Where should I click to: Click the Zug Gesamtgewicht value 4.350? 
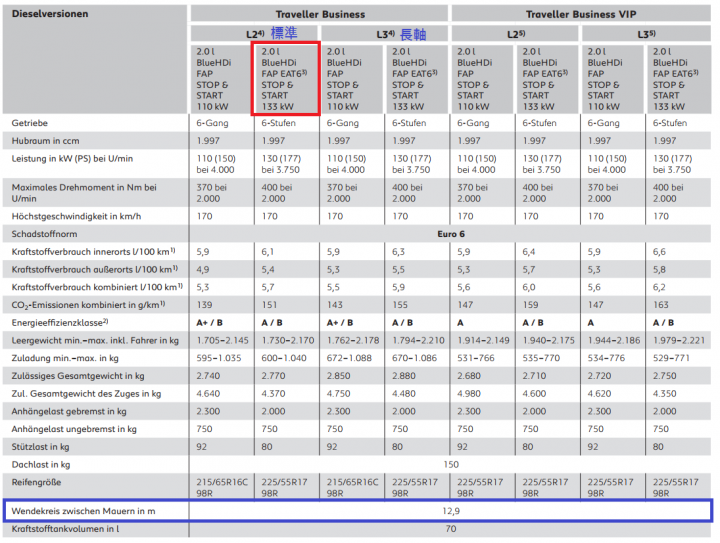[664, 394]
